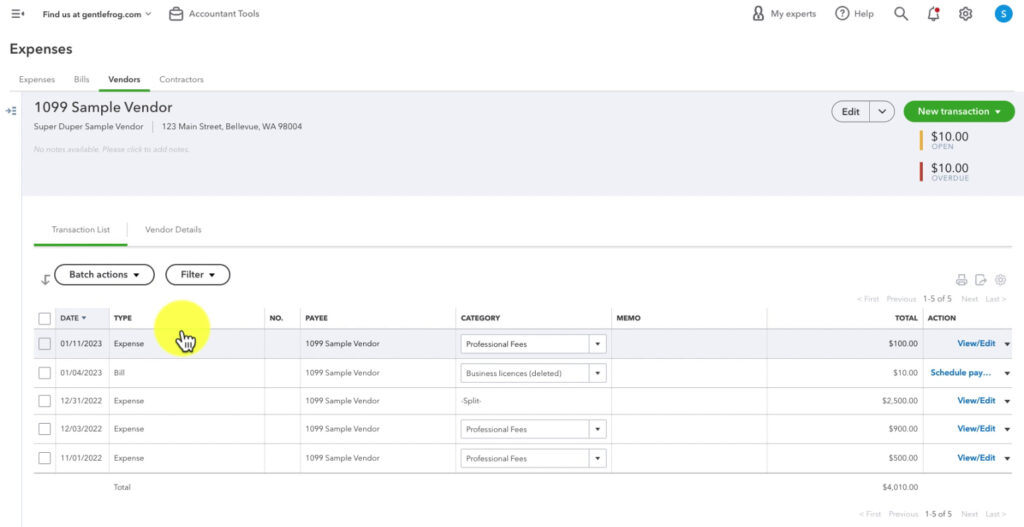This screenshot has height=527, width=1024.
Task: Click the search magnifier icon
Action: (x=901, y=14)
